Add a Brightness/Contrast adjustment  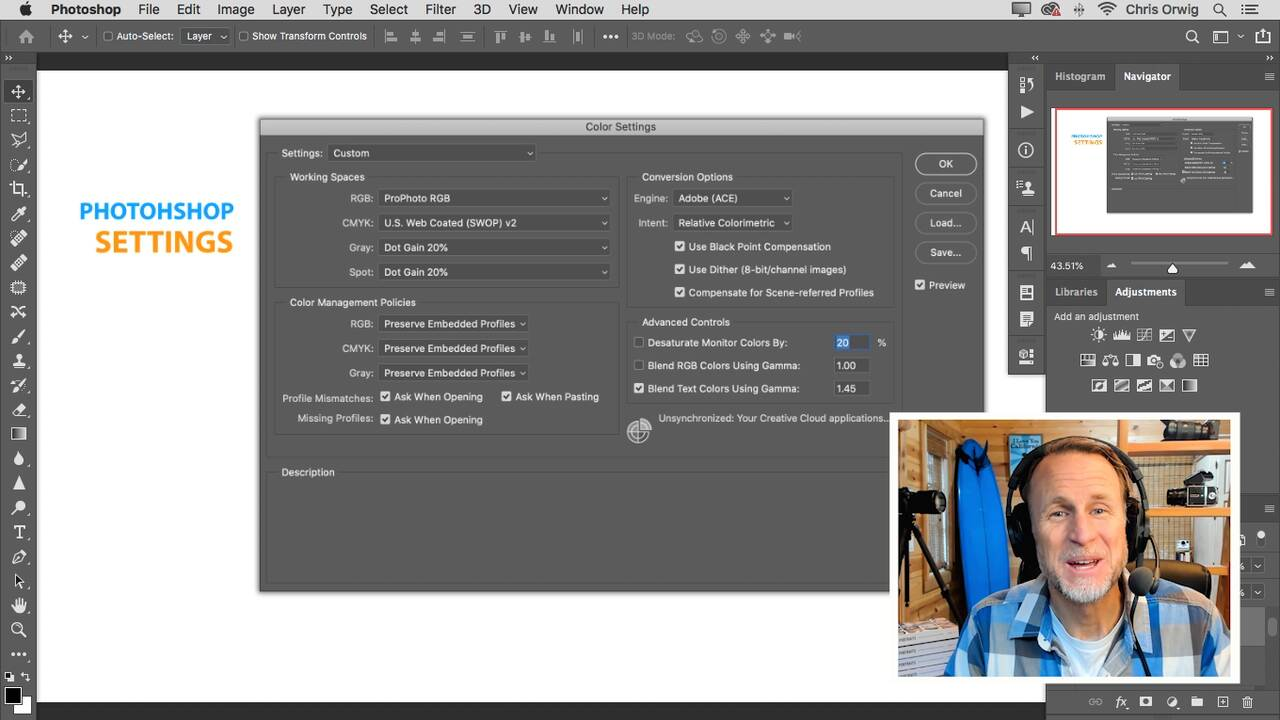tap(1099, 336)
